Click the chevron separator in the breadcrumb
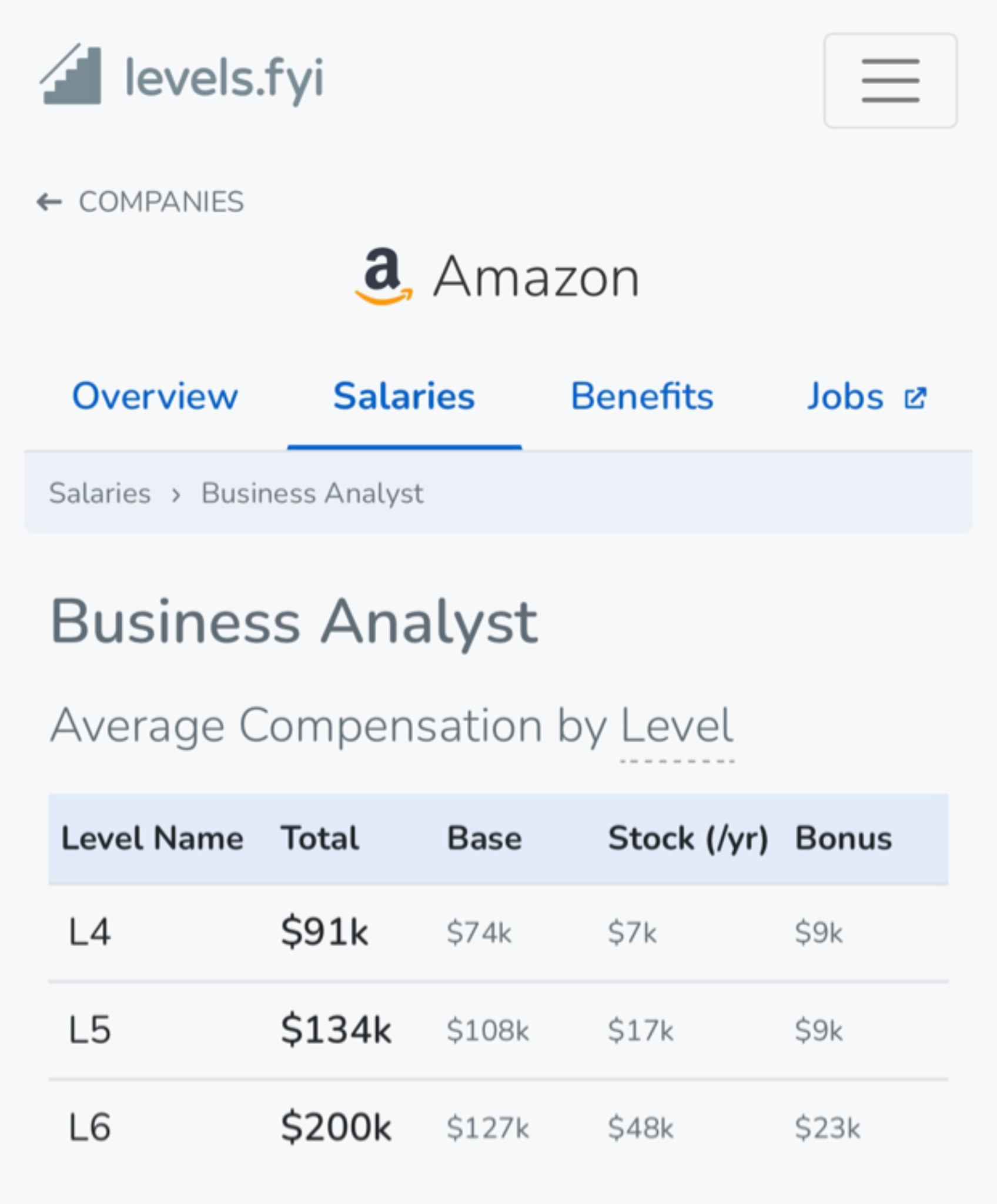Viewport: 997px width, 1204px height. (176, 495)
